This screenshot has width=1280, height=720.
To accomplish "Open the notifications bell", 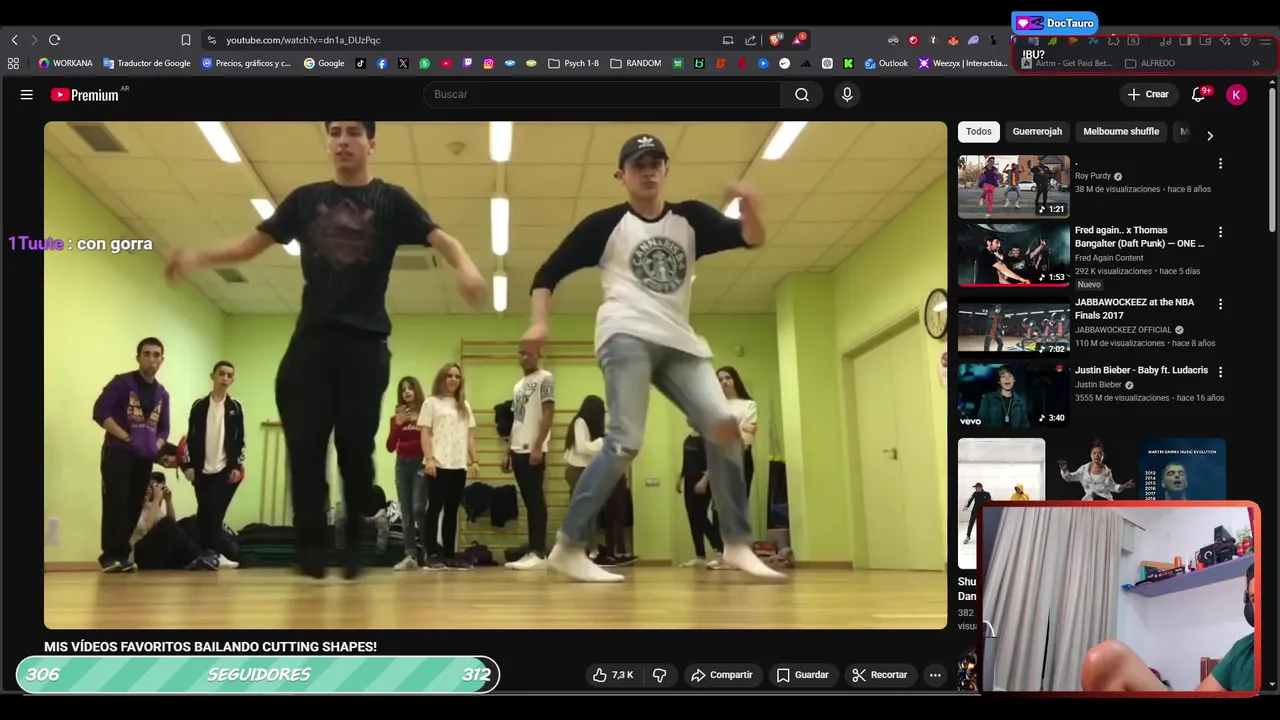I will coord(1198,94).
